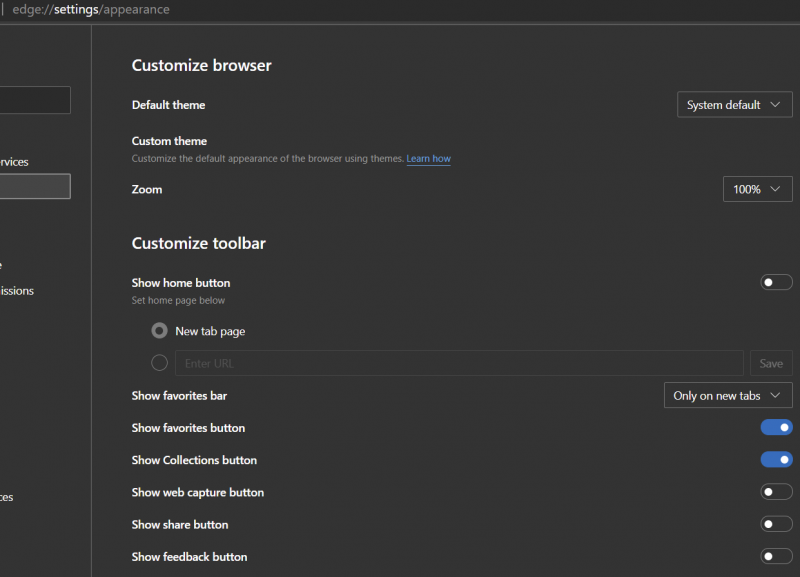
Task: Click the settings search box in sidebar
Action: (34, 100)
